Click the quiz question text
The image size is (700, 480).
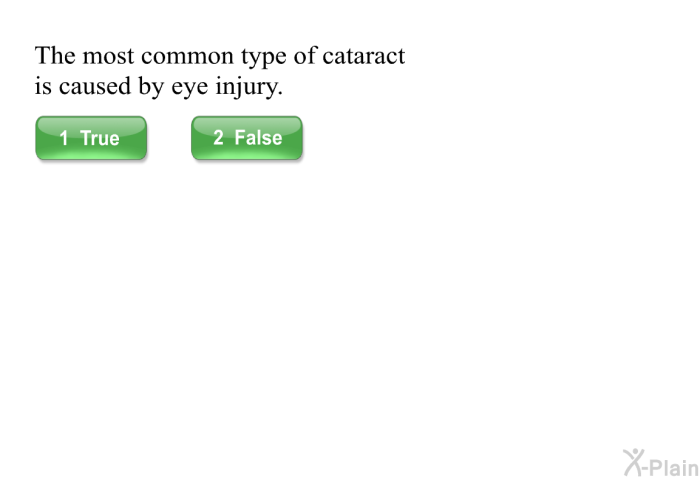[x=220, y=71]
